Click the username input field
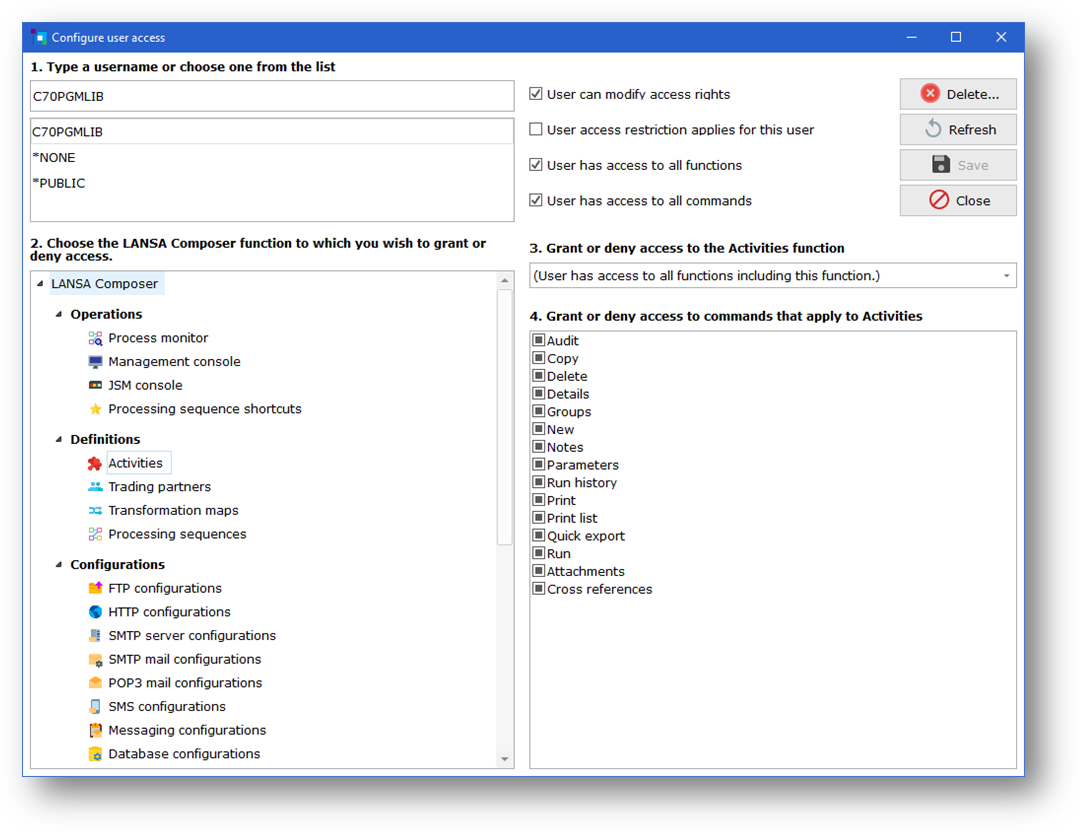The height and width of the screenshot is (832, 1080). 272,96
